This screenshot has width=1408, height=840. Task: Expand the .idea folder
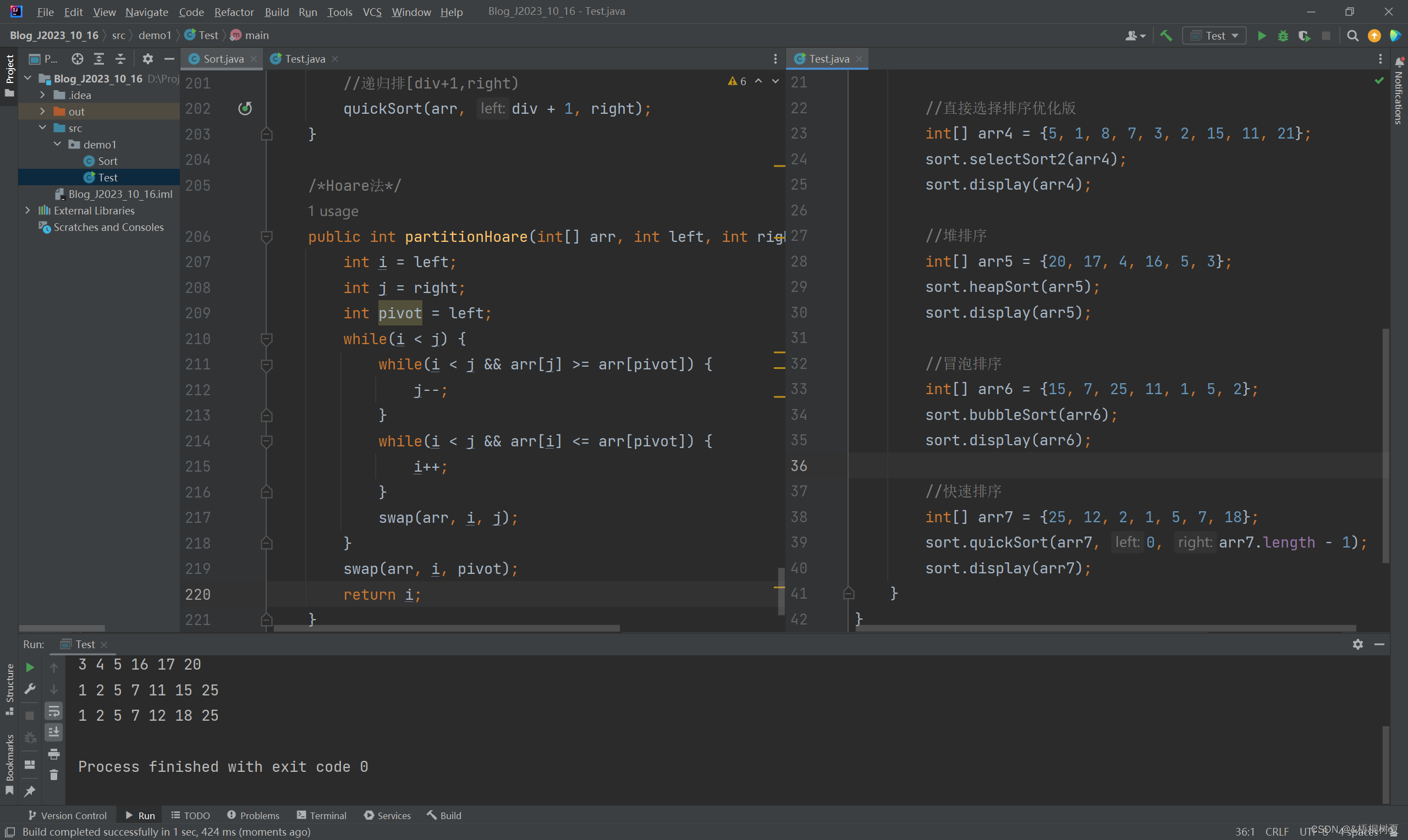[x=42, y=95]
